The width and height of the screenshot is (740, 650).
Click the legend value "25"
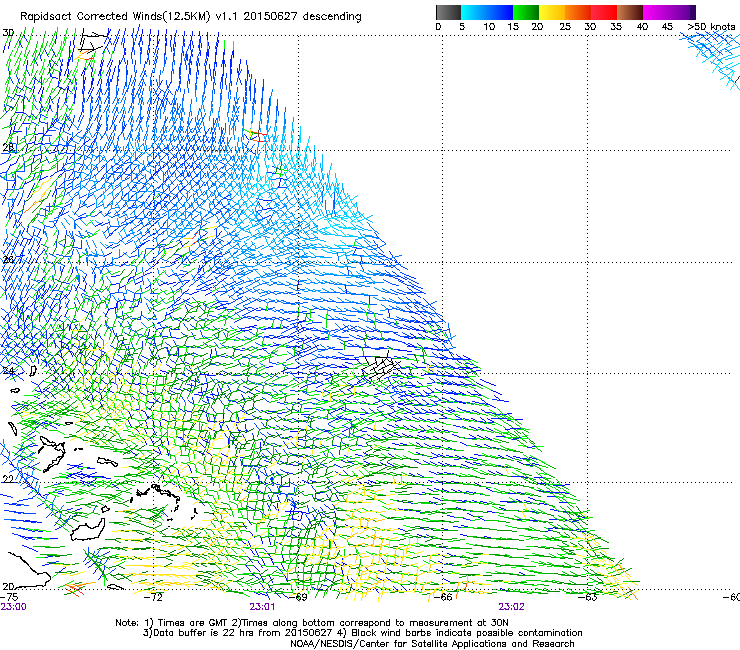coord(565,27)
